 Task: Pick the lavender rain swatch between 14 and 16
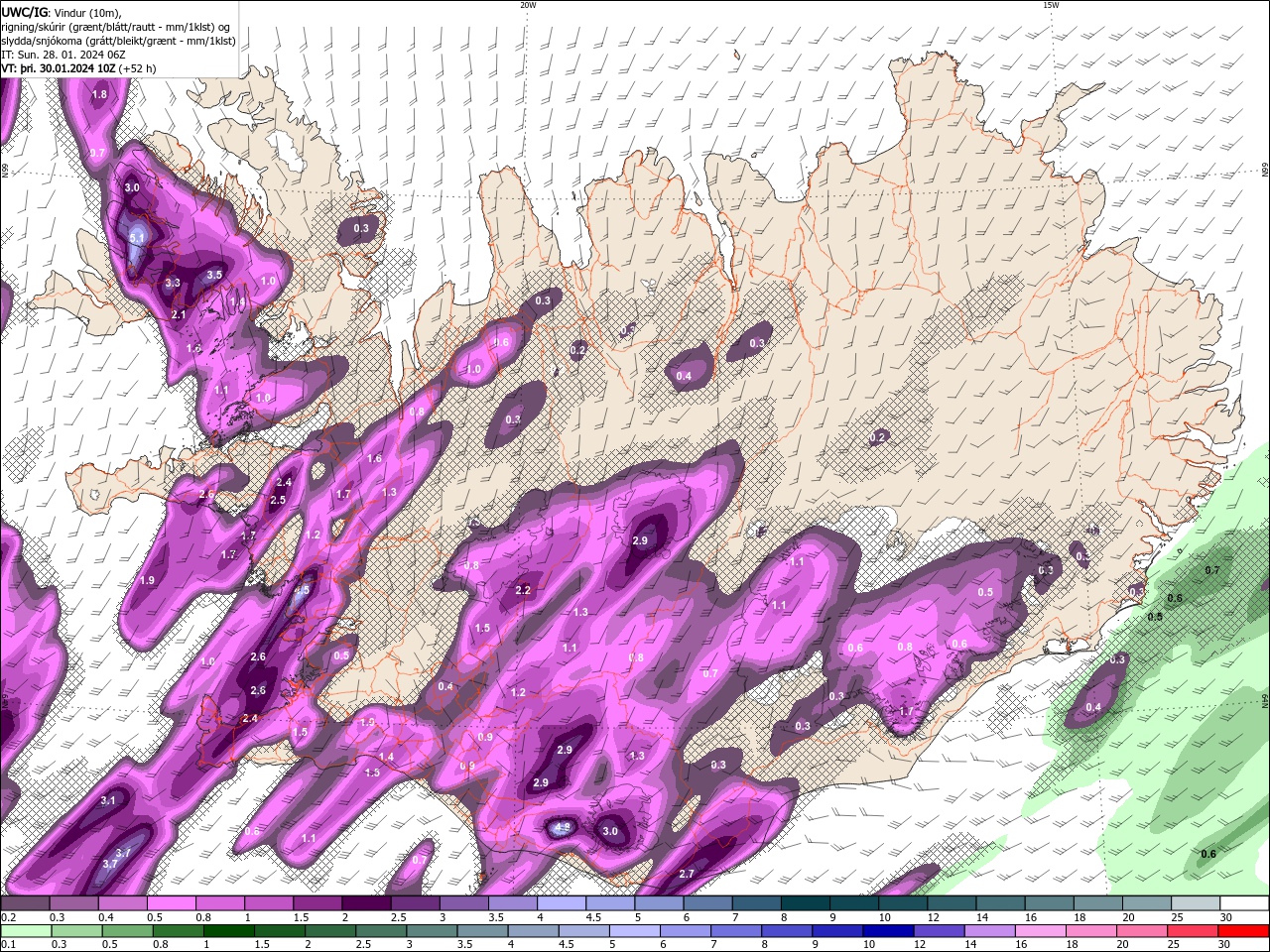point(988,930)
